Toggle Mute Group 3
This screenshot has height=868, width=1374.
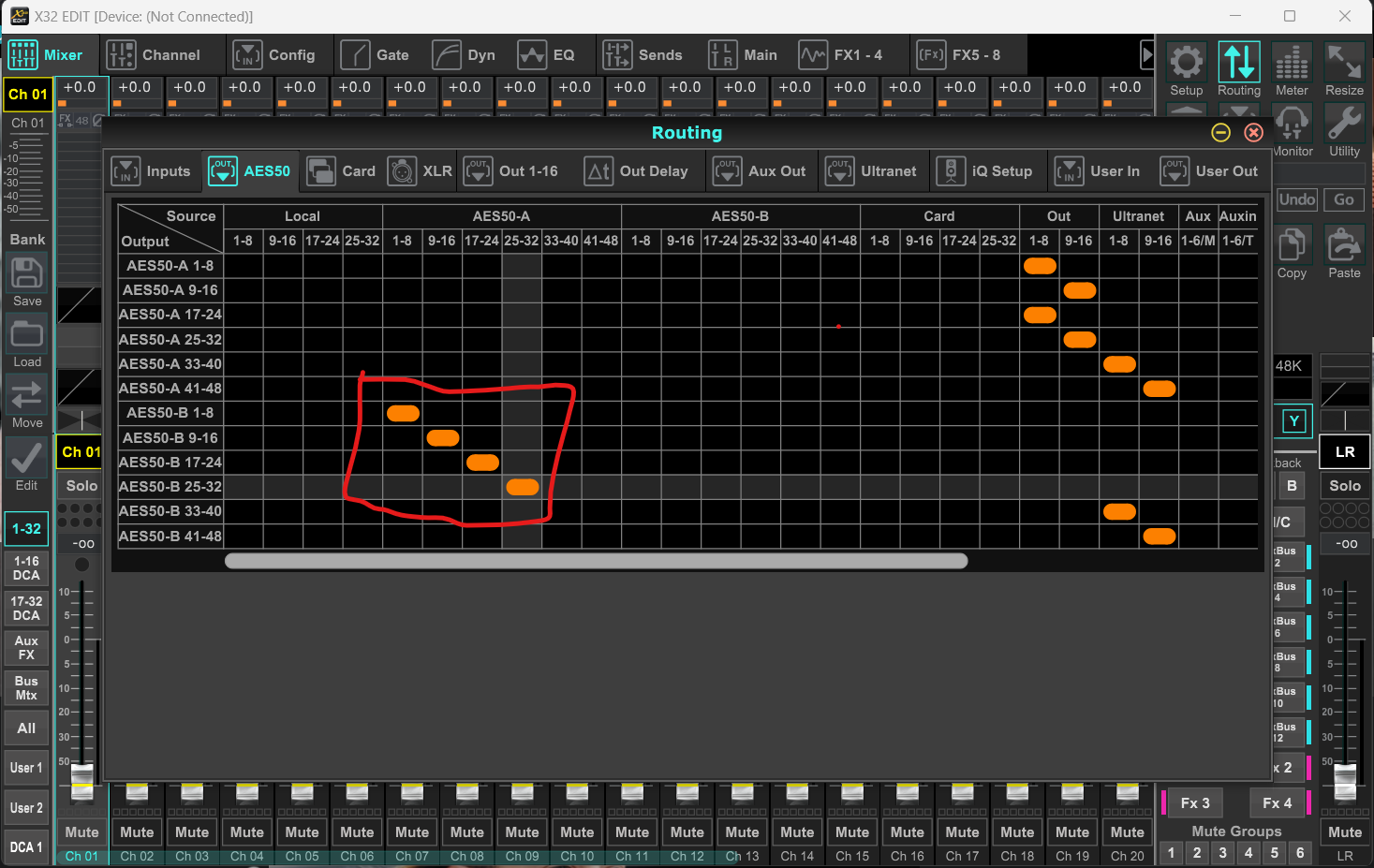click(x=1222, y=853)
